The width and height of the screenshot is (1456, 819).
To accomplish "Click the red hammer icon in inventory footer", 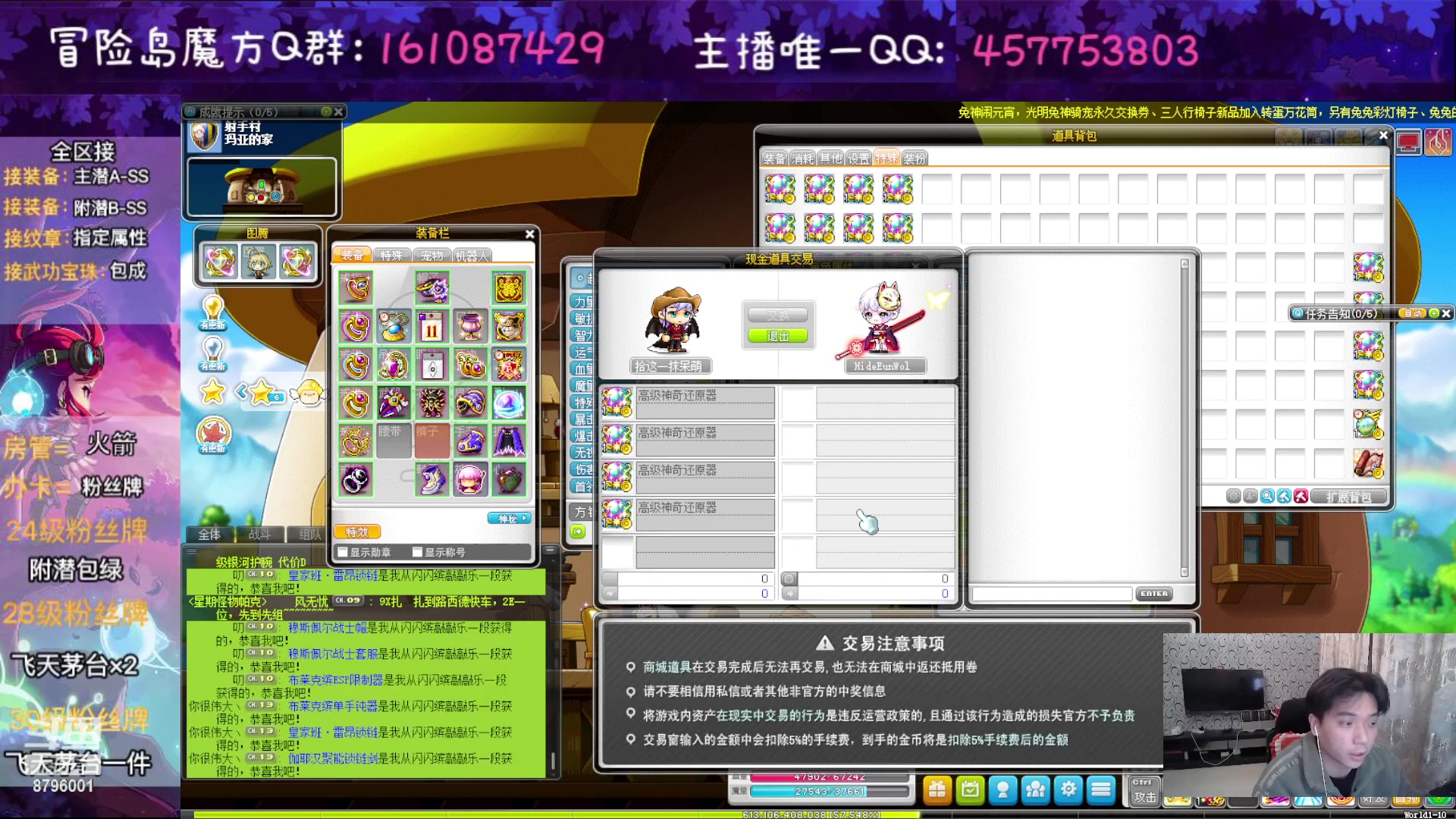I will 1301,497.
